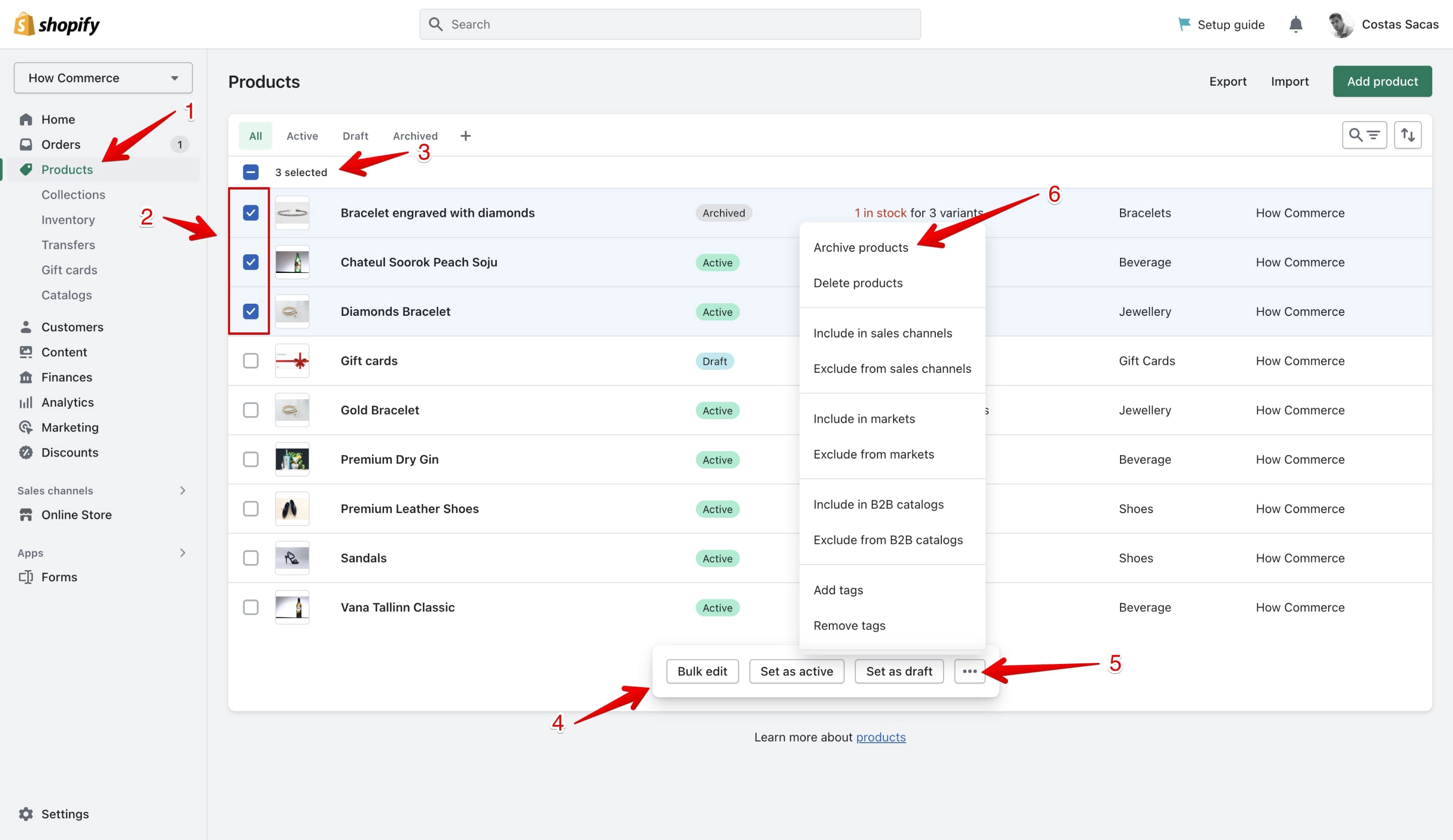
Task: Uncheck Bracelet engraved with diamonds checkbox
Action: 250,213
